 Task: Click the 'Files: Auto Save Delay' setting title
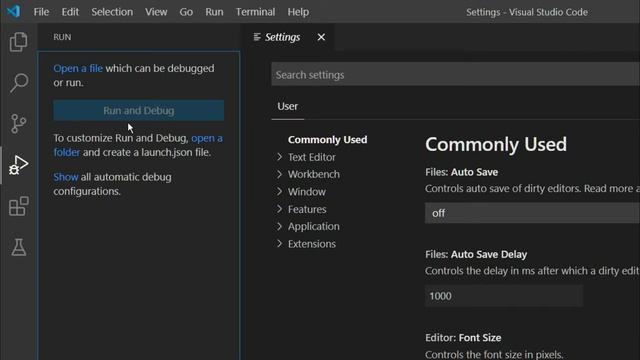tap(476, 254)
